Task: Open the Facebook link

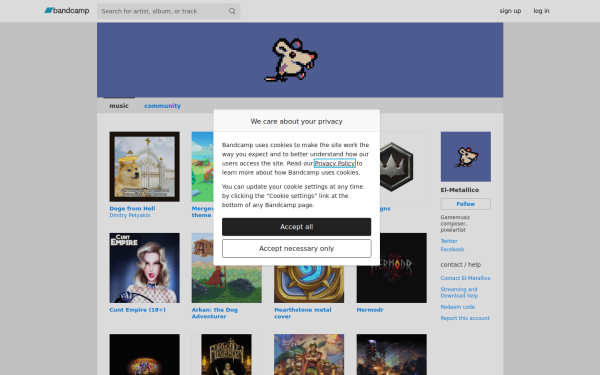Action: click(452, 249)
